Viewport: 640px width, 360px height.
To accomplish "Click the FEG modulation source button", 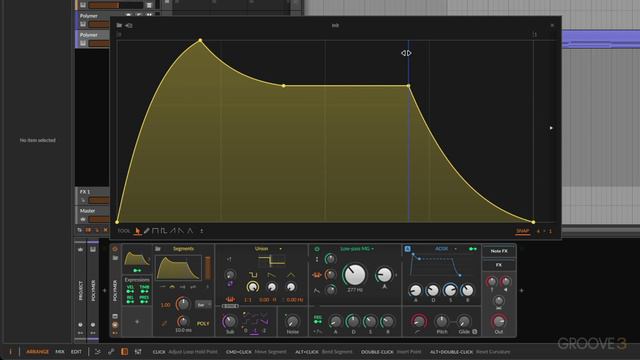I will (x=318, y=319).
